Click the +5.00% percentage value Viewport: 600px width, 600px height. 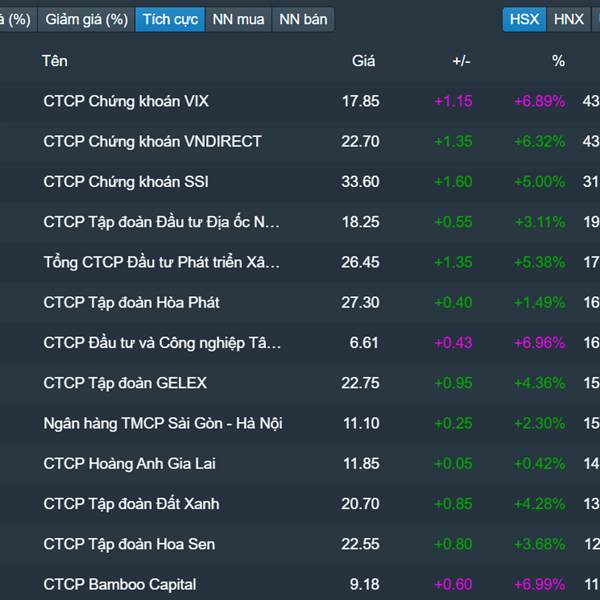[x=540, y=182]
